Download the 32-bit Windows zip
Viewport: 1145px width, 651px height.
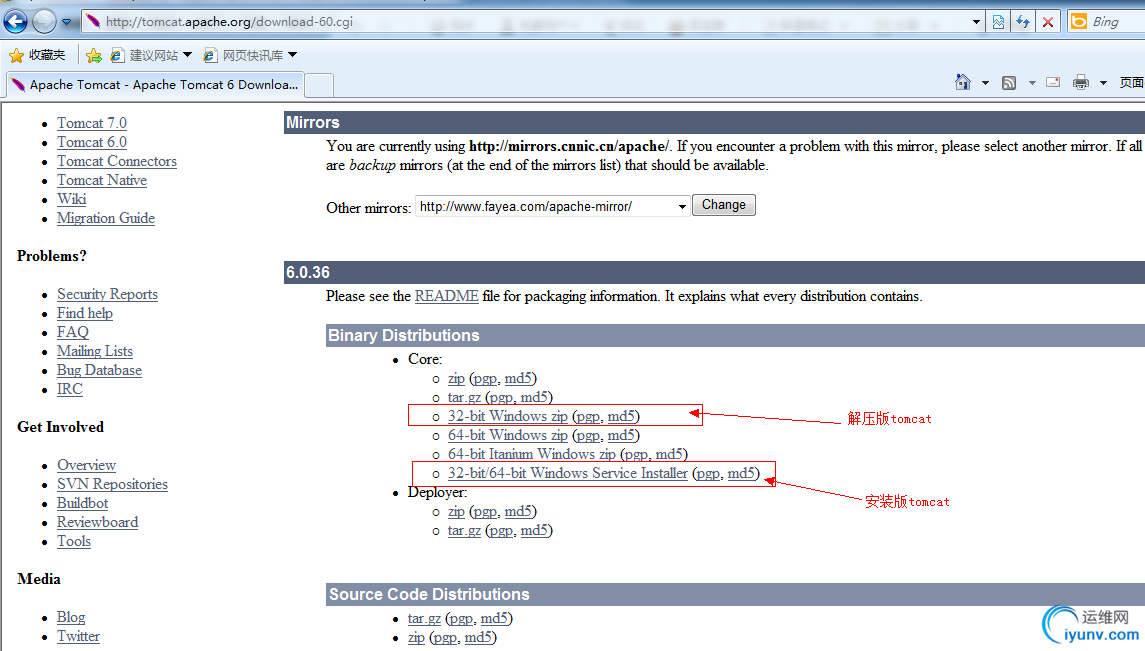(x=508, y=417)
